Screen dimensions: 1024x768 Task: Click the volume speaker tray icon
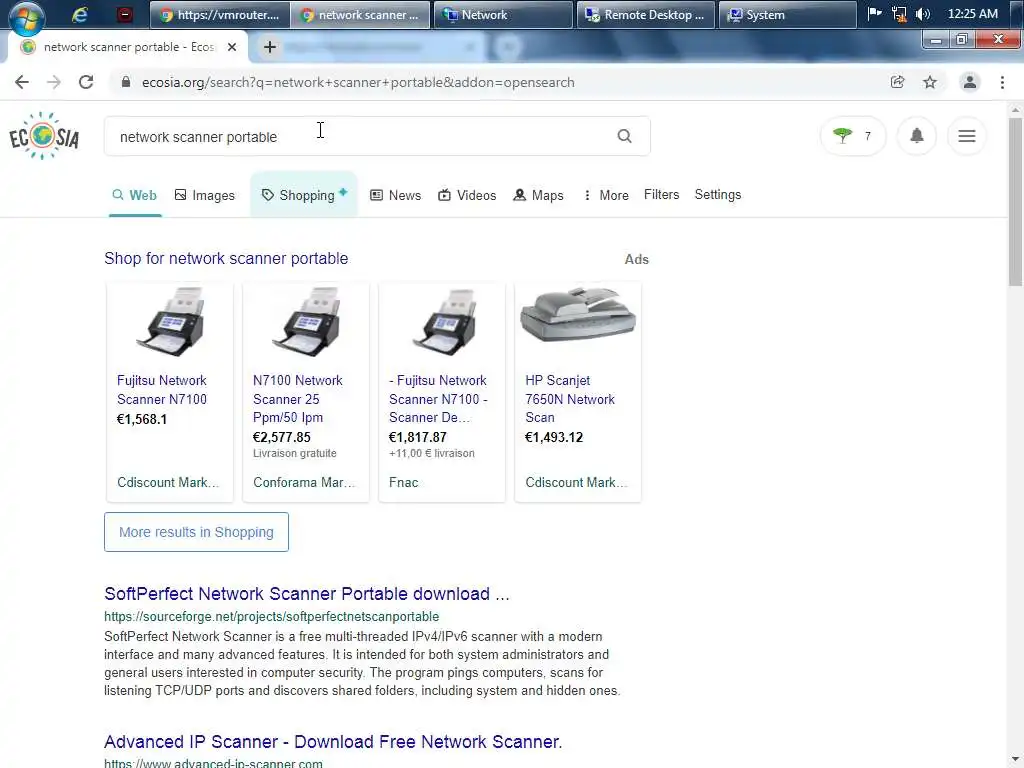(923, 14)
